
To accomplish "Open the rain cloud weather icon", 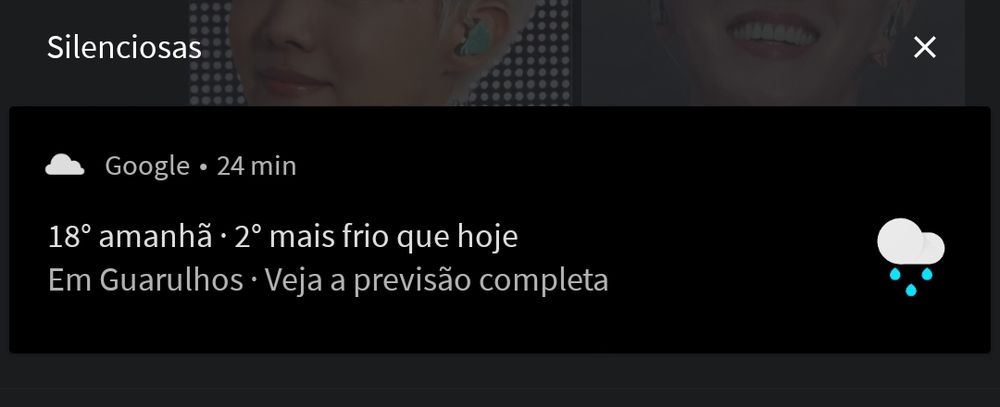I will point(911,256).
